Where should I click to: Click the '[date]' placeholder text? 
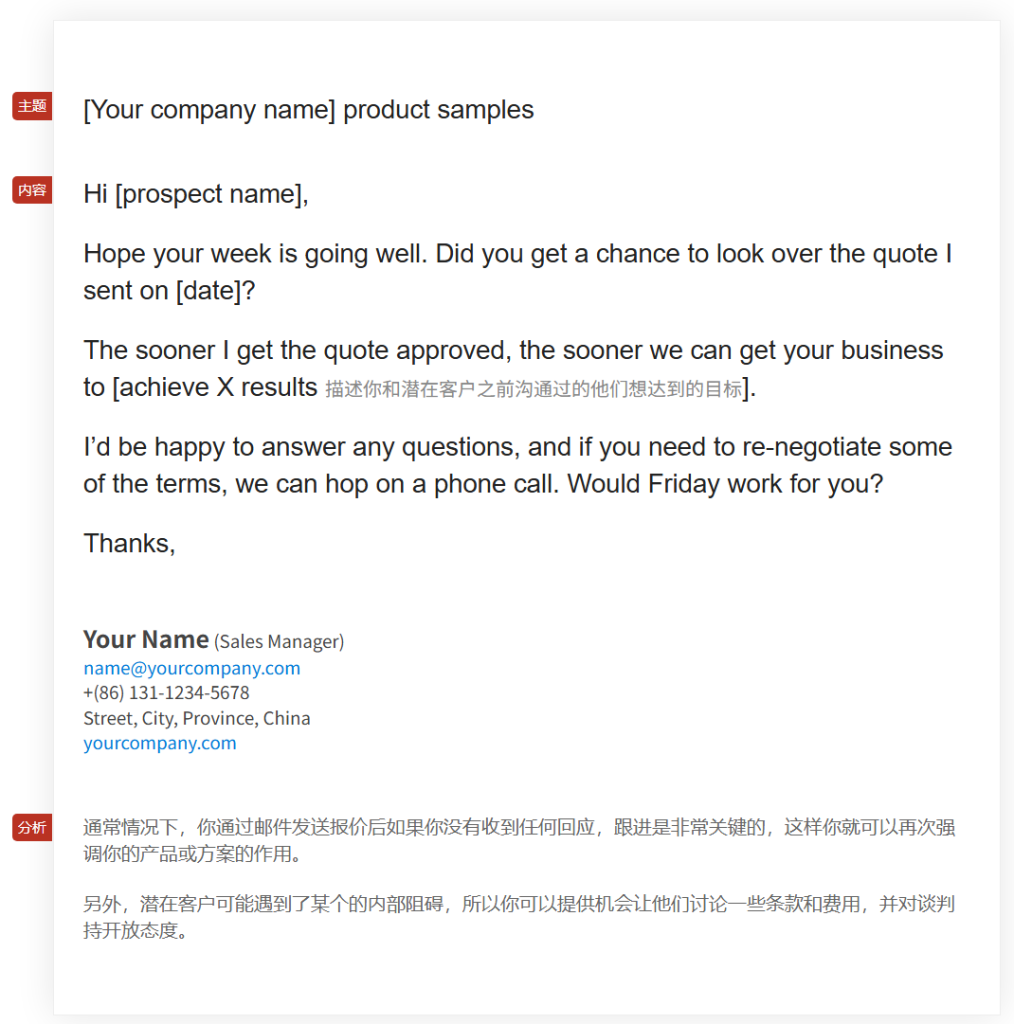pyautogui.click(x=208, y=291)
